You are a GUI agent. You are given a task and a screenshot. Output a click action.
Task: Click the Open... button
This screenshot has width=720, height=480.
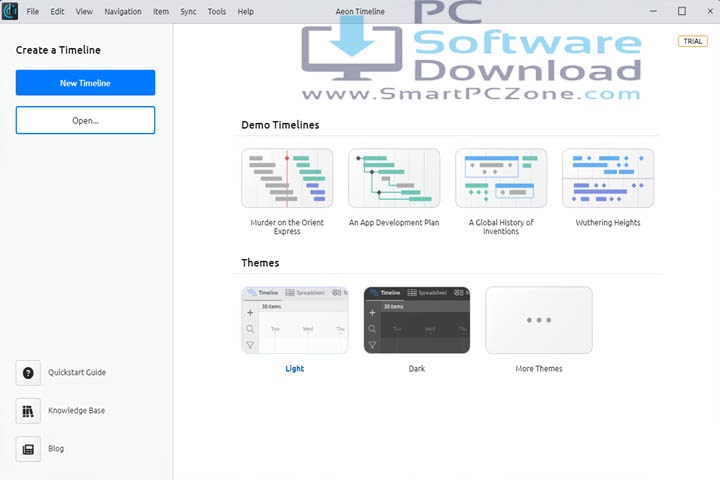(85, 120)
